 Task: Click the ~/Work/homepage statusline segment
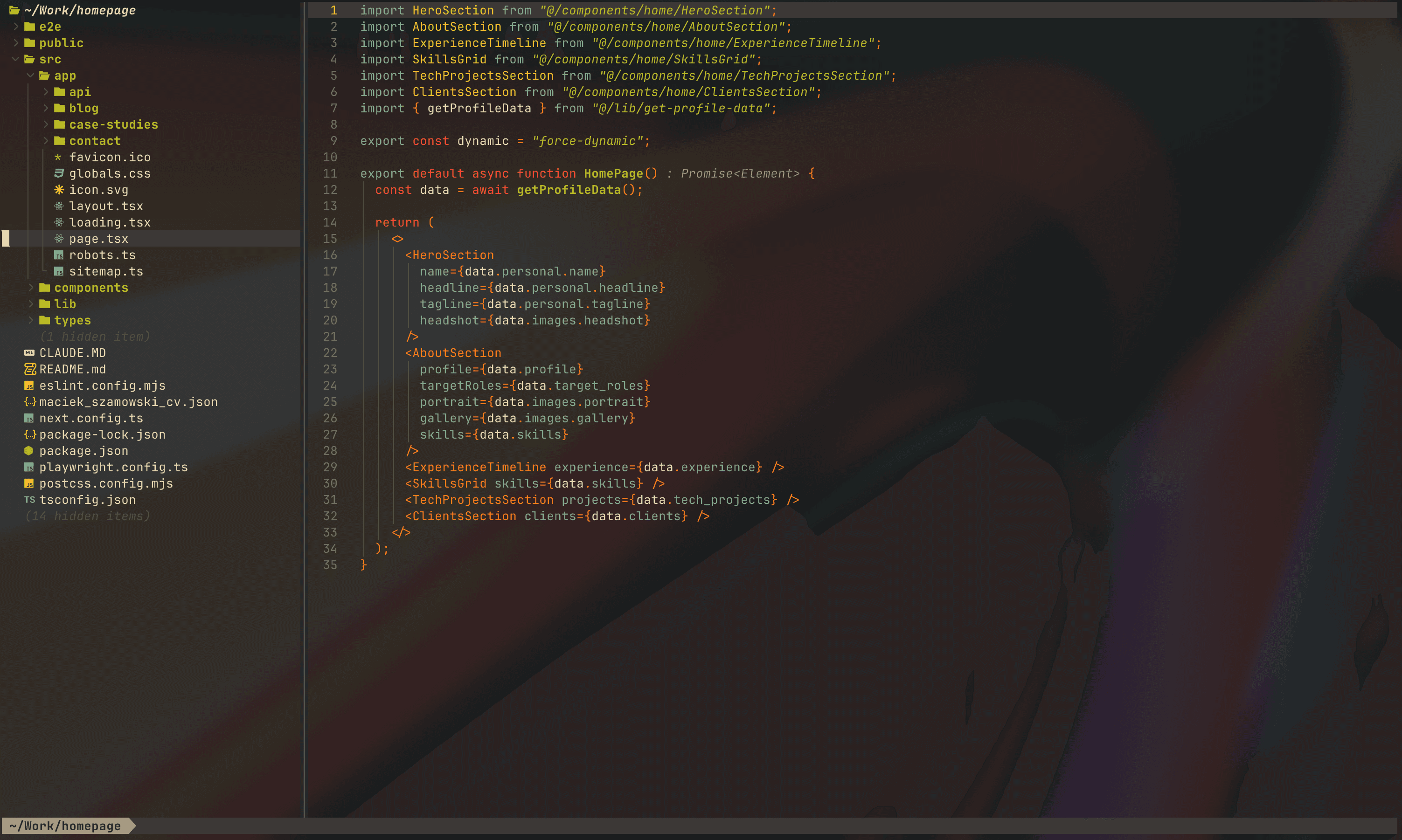65,826
